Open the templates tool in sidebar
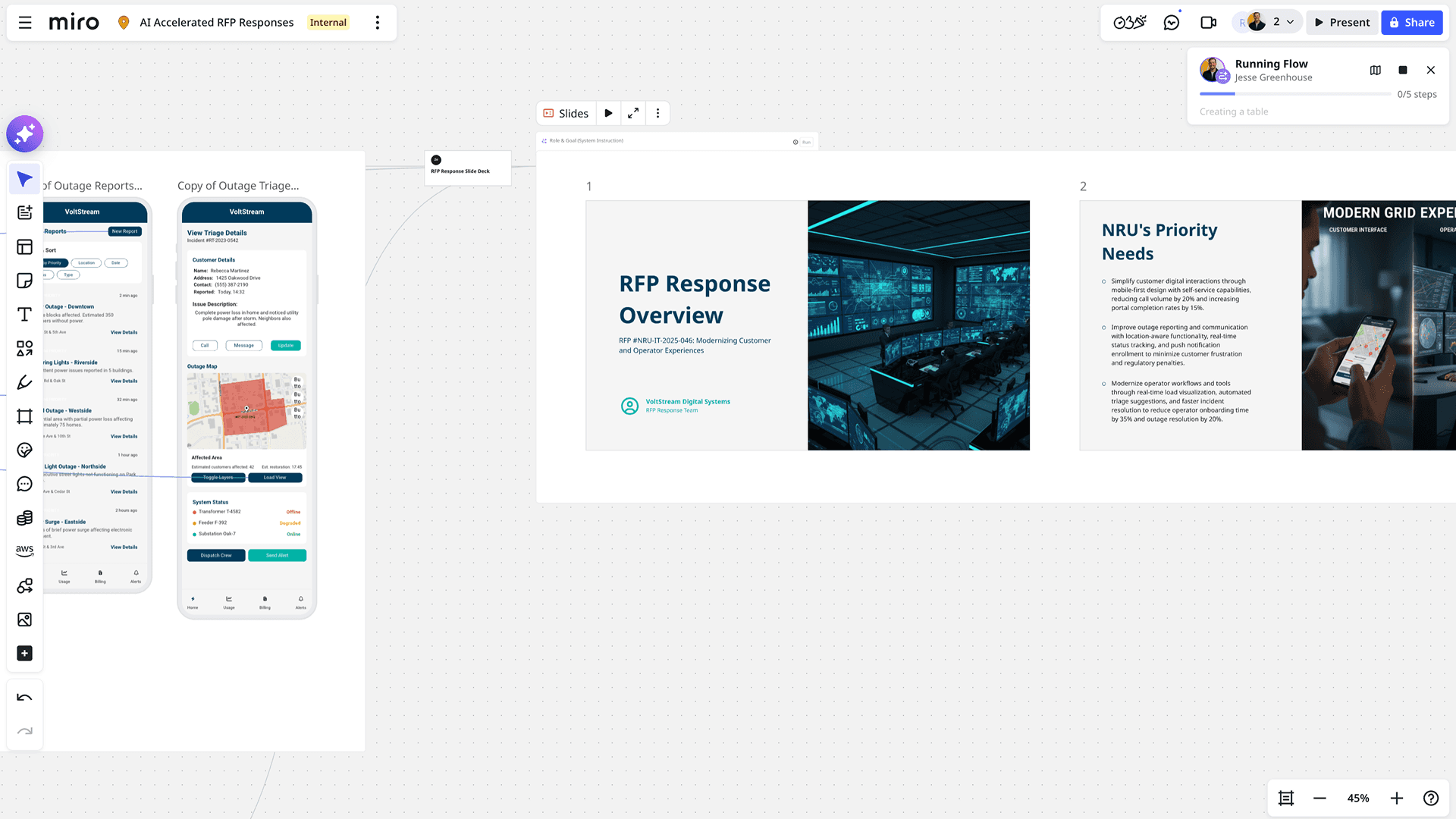Screen dimensions: 1456x819 click(25, 247)
